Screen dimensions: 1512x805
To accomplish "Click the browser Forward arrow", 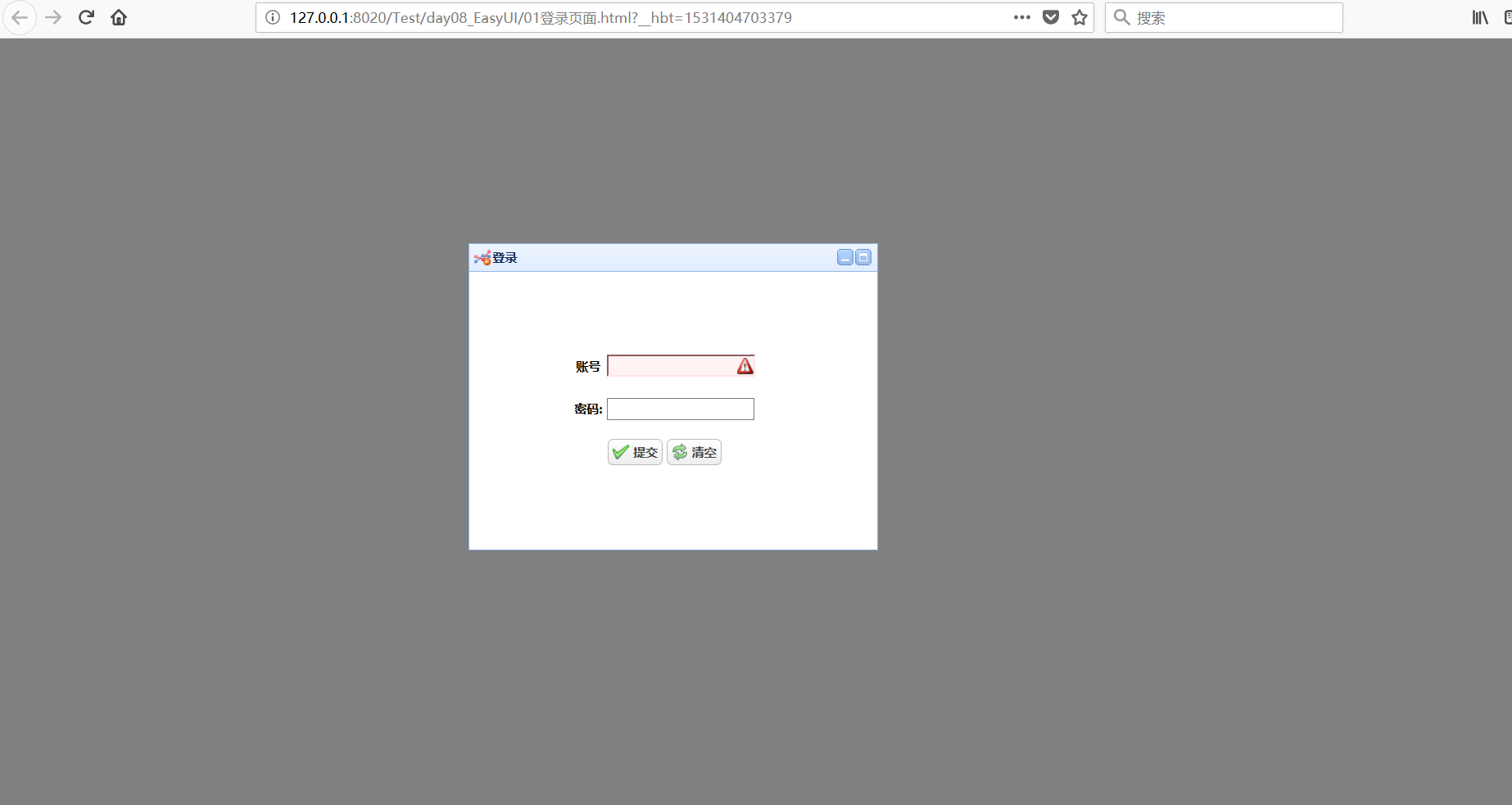I will [x=53, y=17].
